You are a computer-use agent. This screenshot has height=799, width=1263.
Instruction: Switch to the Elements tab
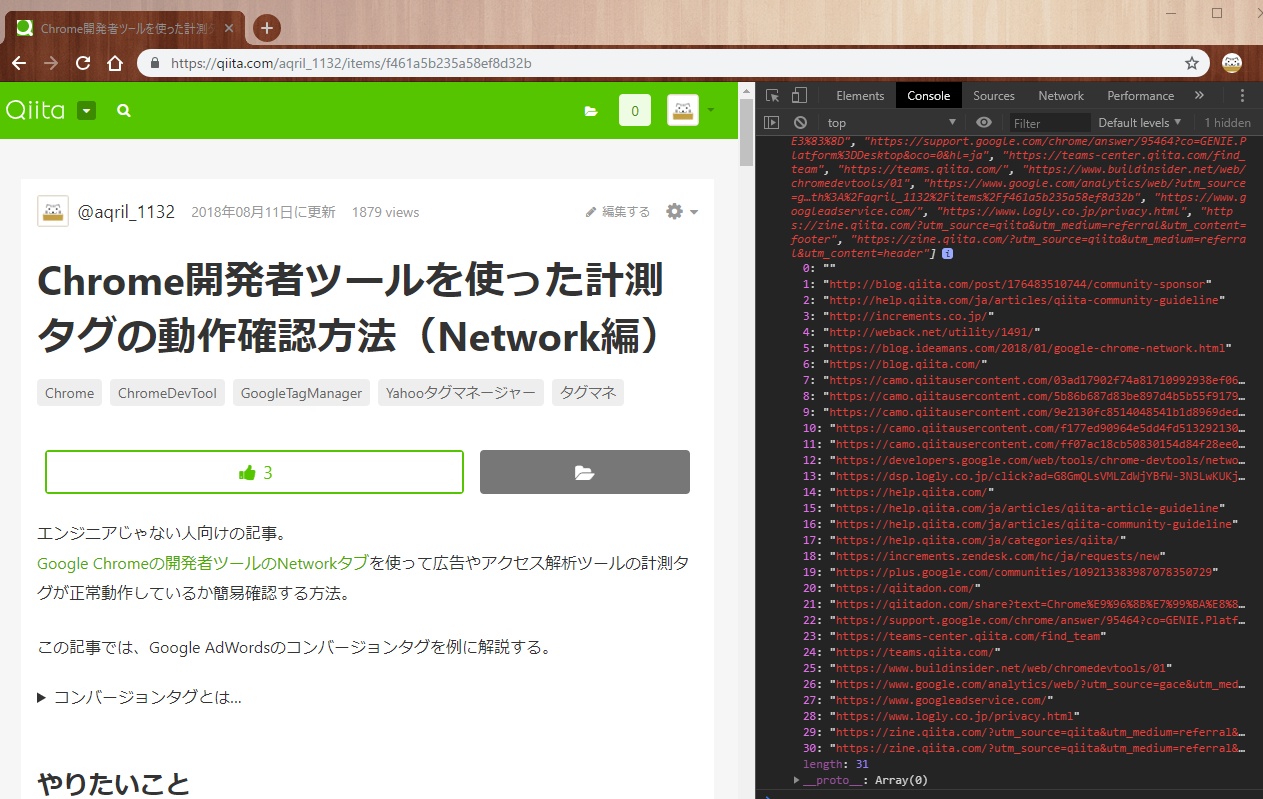click(x=860, y=96)
